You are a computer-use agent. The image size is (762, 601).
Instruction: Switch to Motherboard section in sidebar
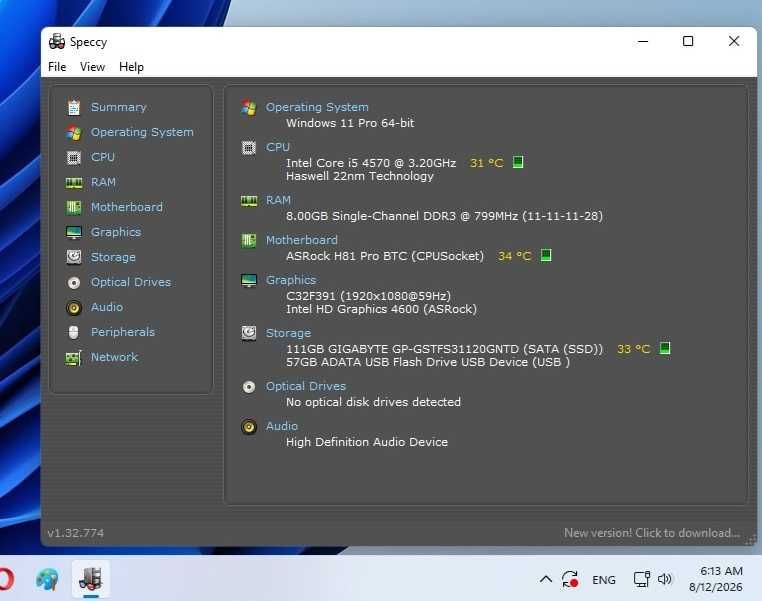[x=127, y=207]
